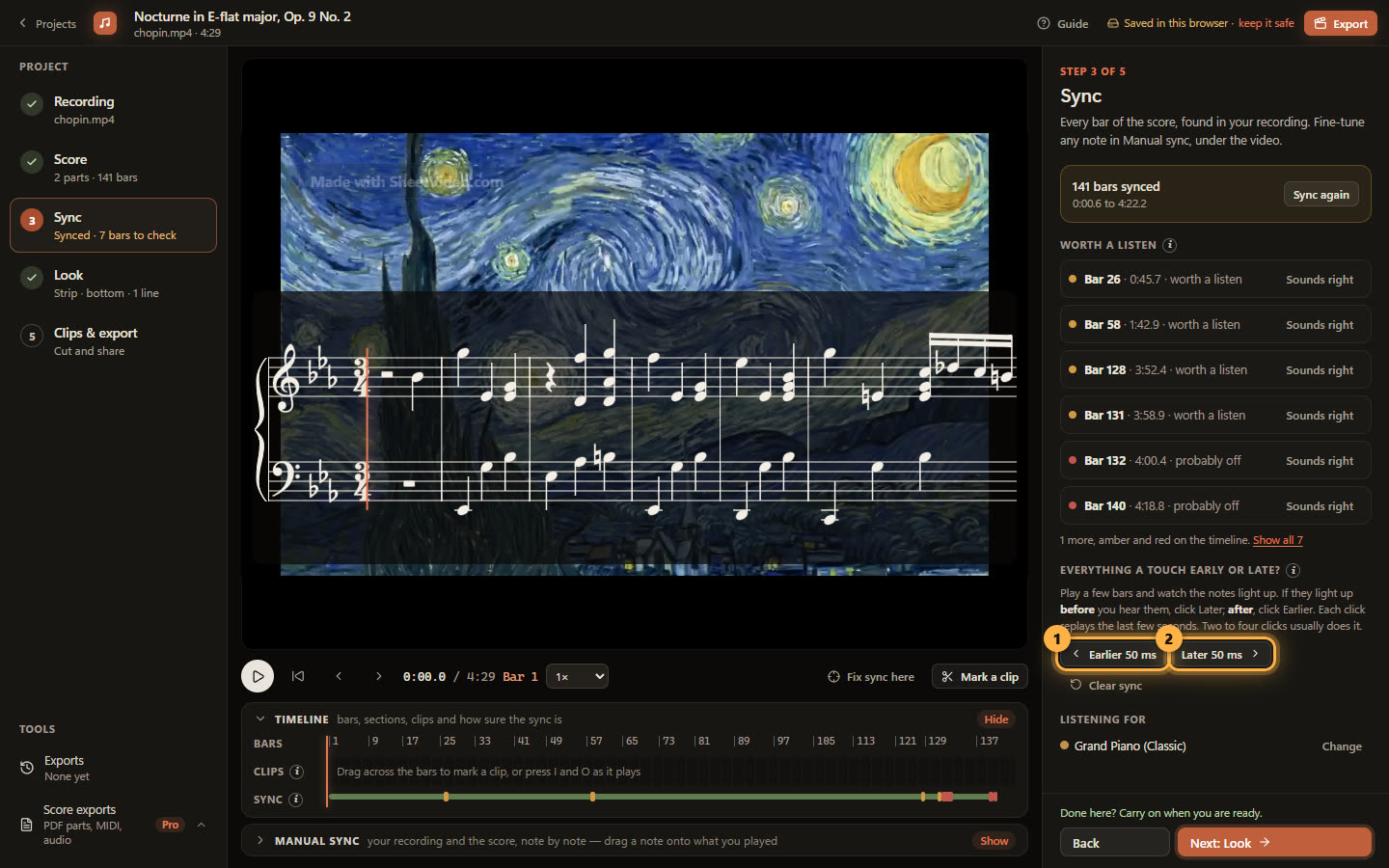This screenshot has width=1389, height=868.
Task: Collapse Score exports chevron
Action: coord(202,825)
